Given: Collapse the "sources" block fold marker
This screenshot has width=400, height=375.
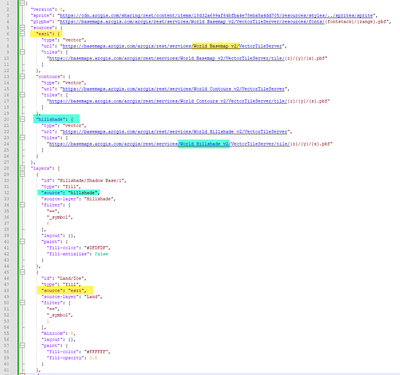Looking at the screenshot, I should 22,28.
